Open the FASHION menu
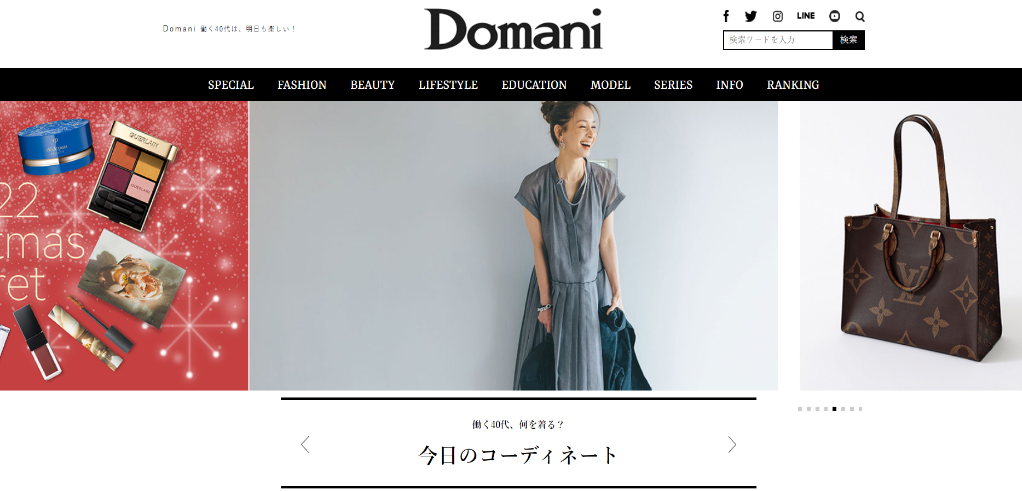 click(x=302, y=85)
